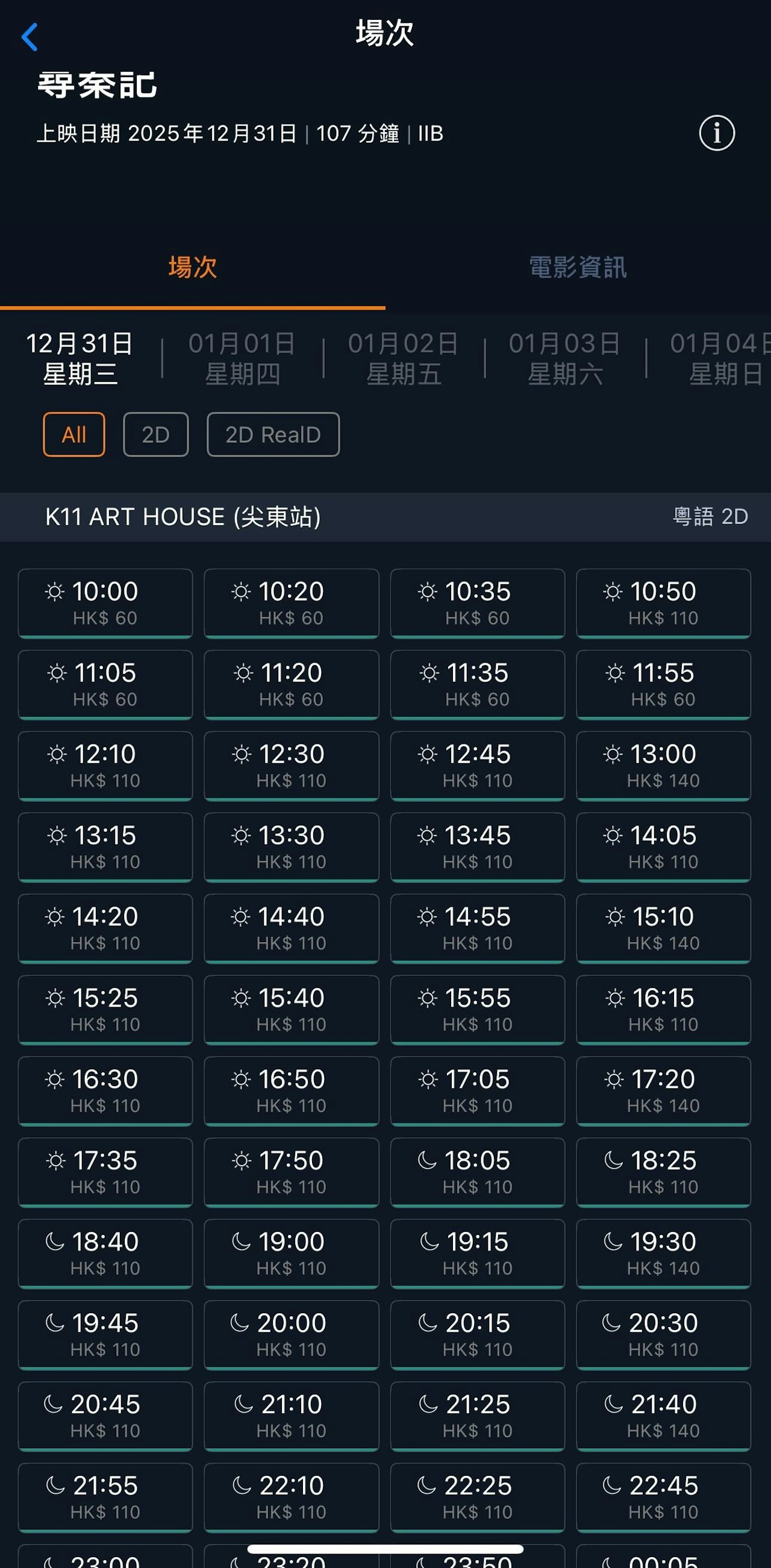Image resolution: width=771 pixels, height=1568 pixels.
Task: Choose the 13:00 HK$ 140 session
Action: click(x=663, y=765)
